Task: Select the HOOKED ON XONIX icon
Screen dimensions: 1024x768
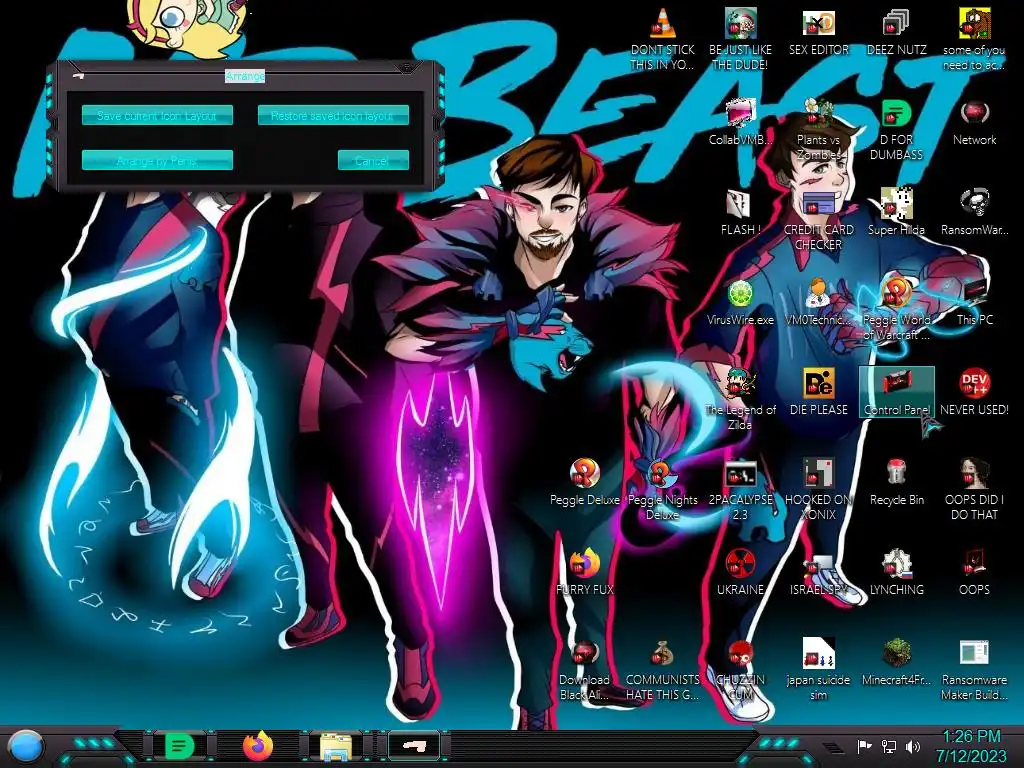Action: (818, 489)
